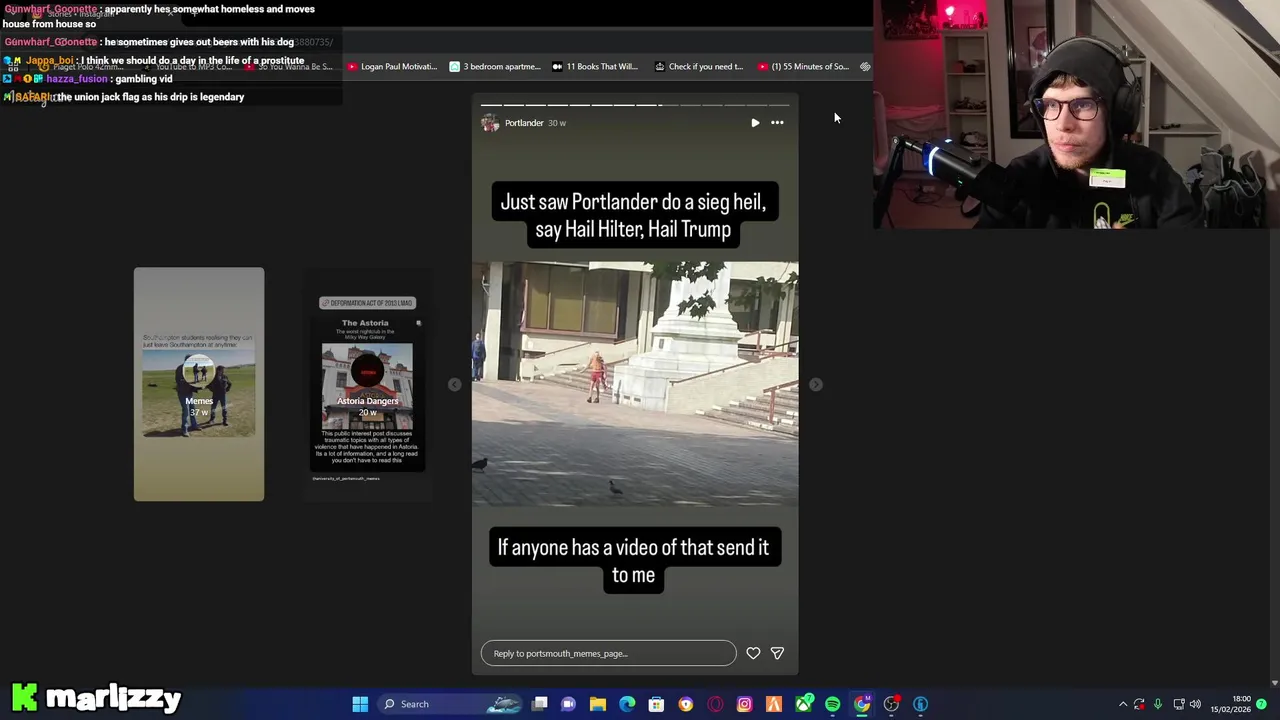1280x720 pixels.
Task: Open the volume speaker tray icon
Action: 1195,704
